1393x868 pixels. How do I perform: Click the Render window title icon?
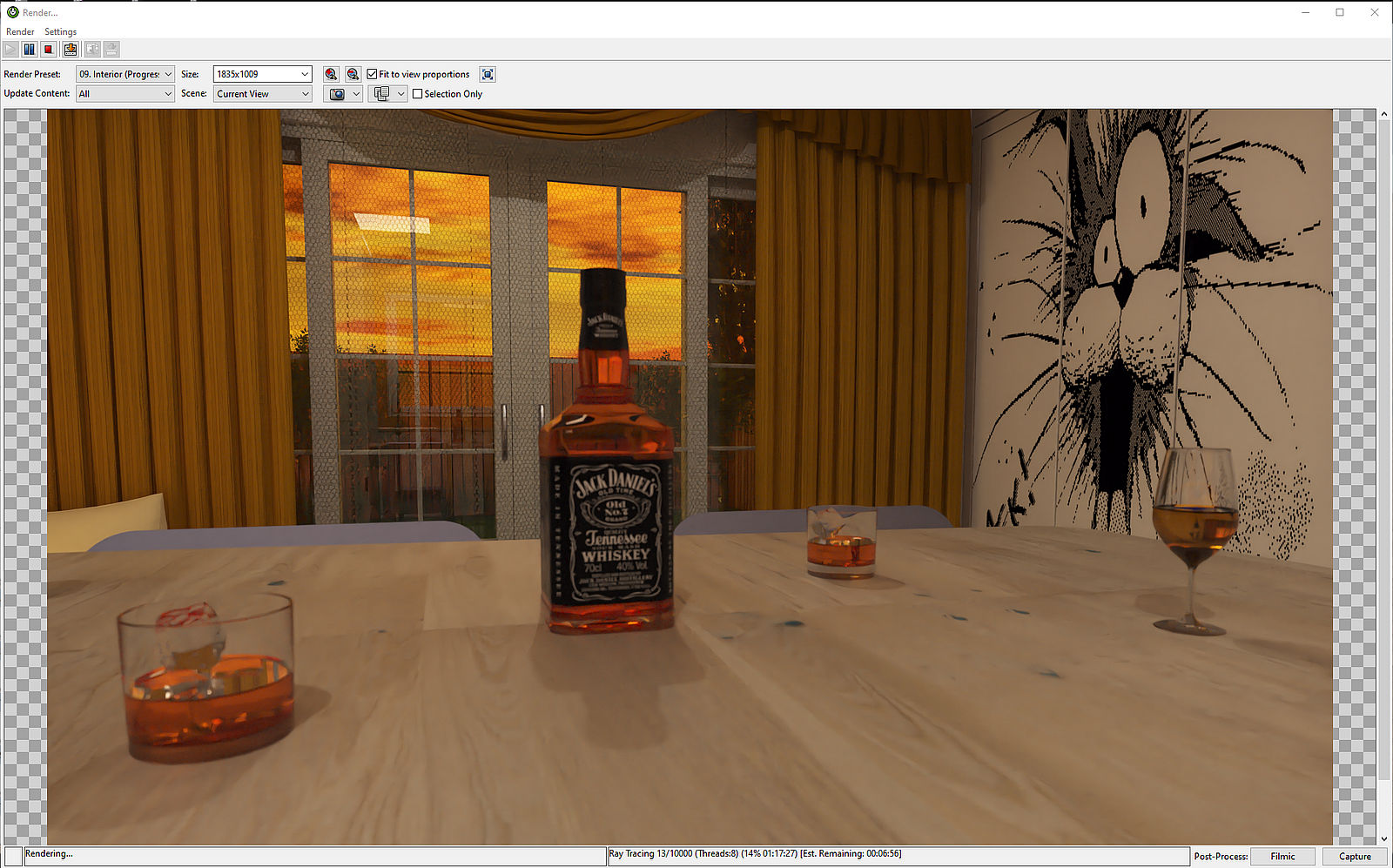pyautogui.click(x=12, y=12)
